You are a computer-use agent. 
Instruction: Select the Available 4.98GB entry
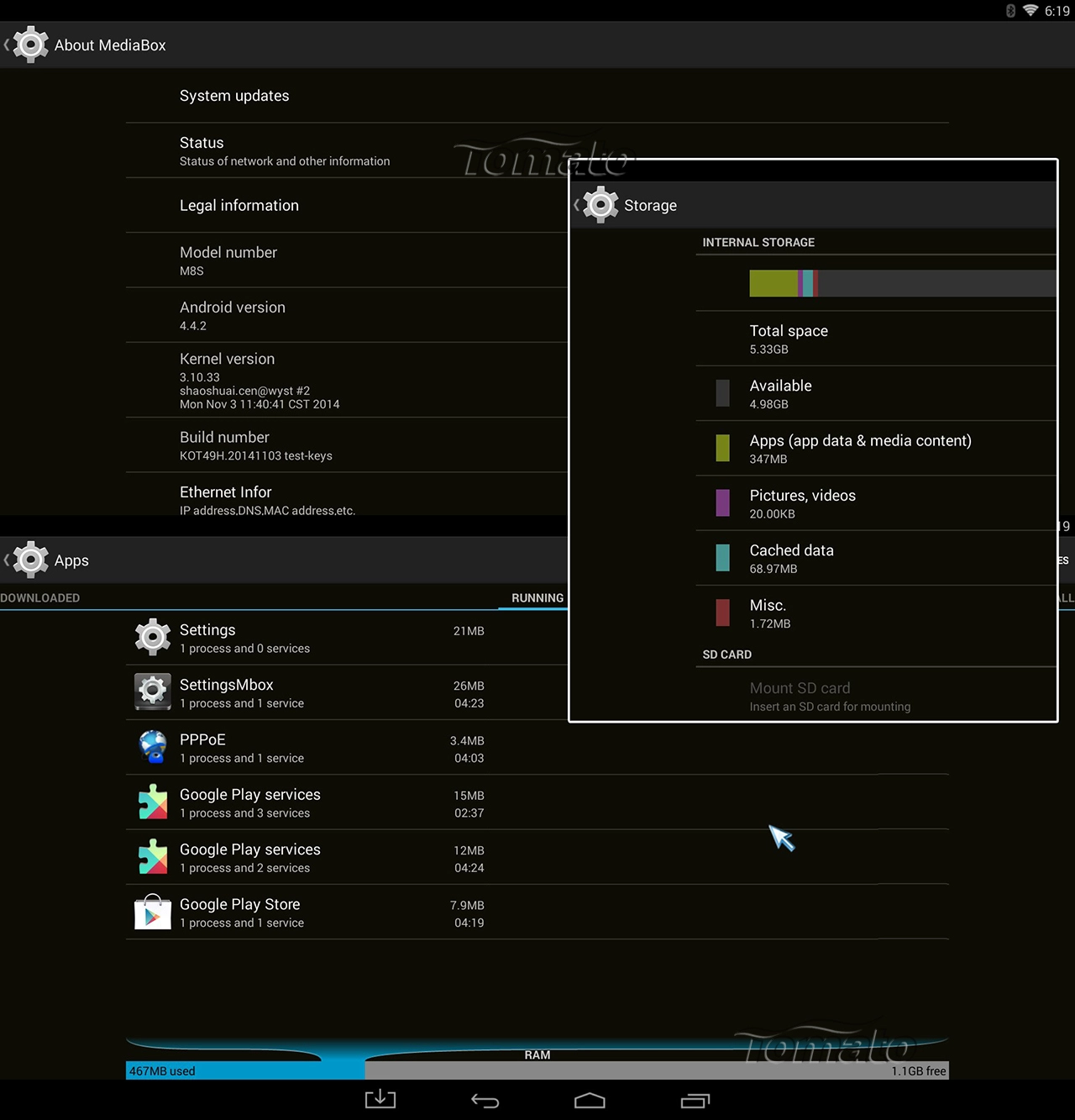point(876,393)
